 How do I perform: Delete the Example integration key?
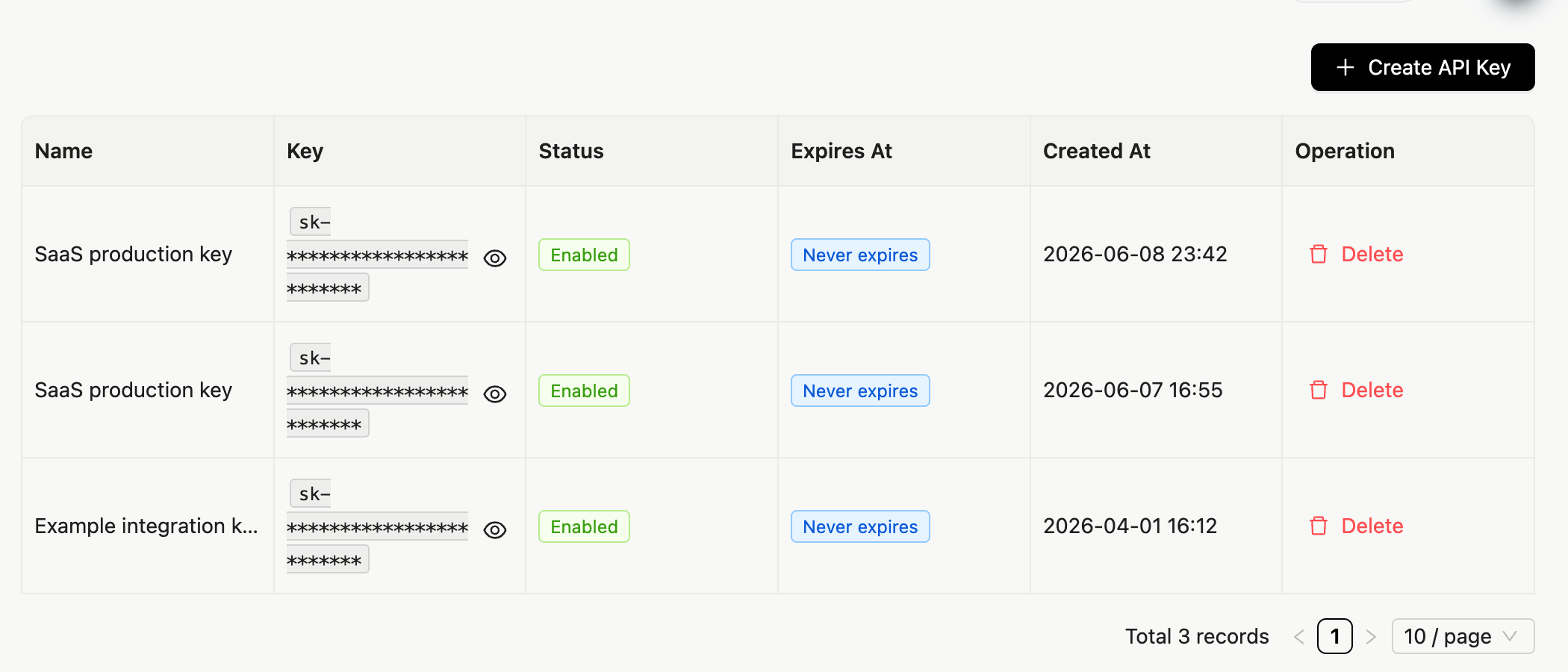[1356, 526]
